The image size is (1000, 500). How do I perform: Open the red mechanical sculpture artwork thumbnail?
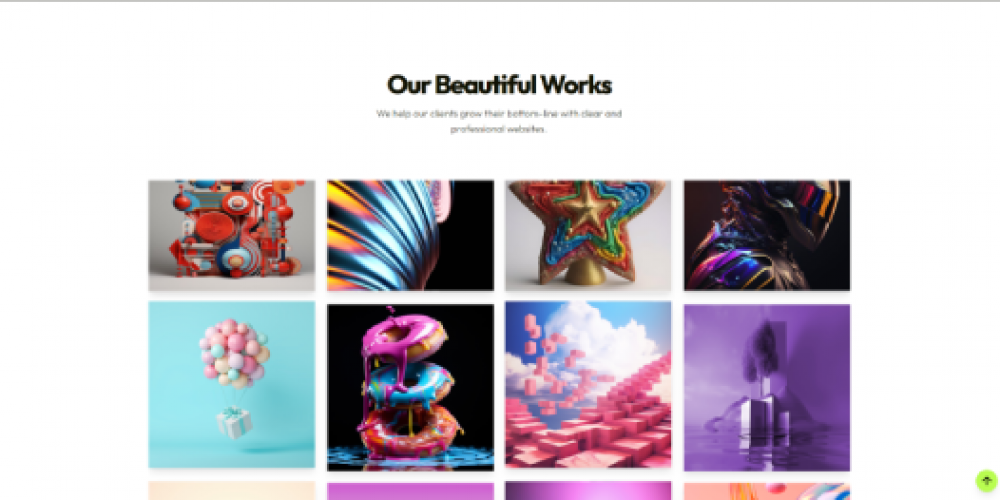[232, 235]
